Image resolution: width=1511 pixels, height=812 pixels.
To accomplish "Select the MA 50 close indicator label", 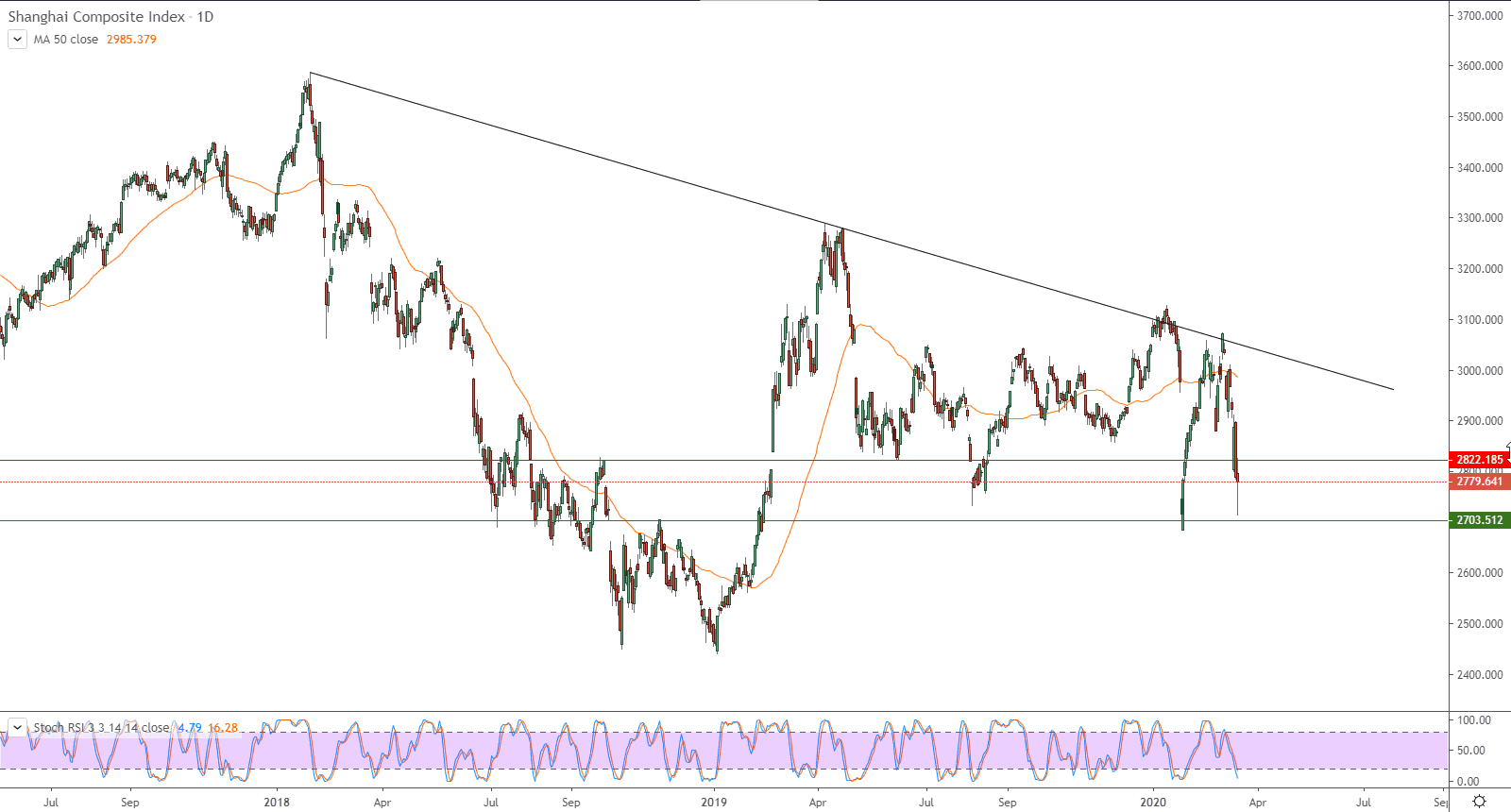I will coord(66,40).
